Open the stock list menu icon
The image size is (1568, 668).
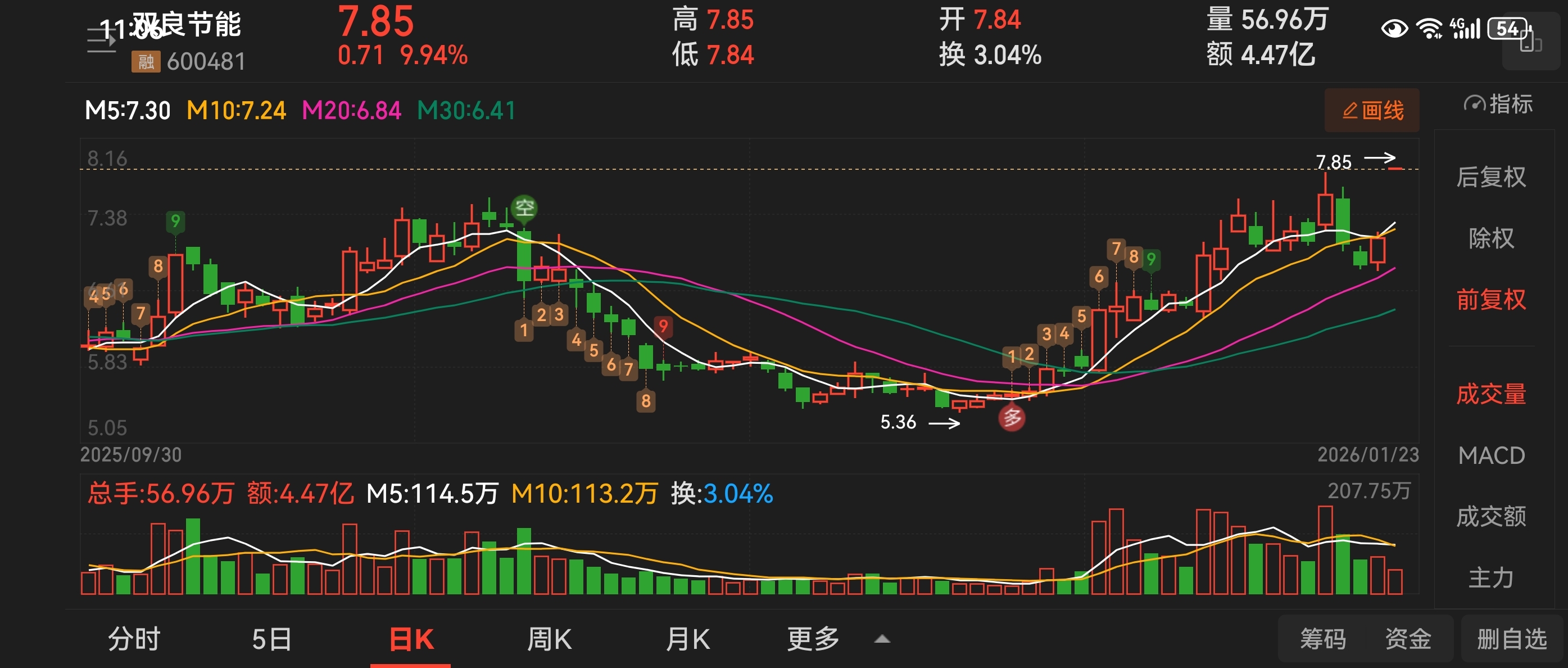coord(101,40)
